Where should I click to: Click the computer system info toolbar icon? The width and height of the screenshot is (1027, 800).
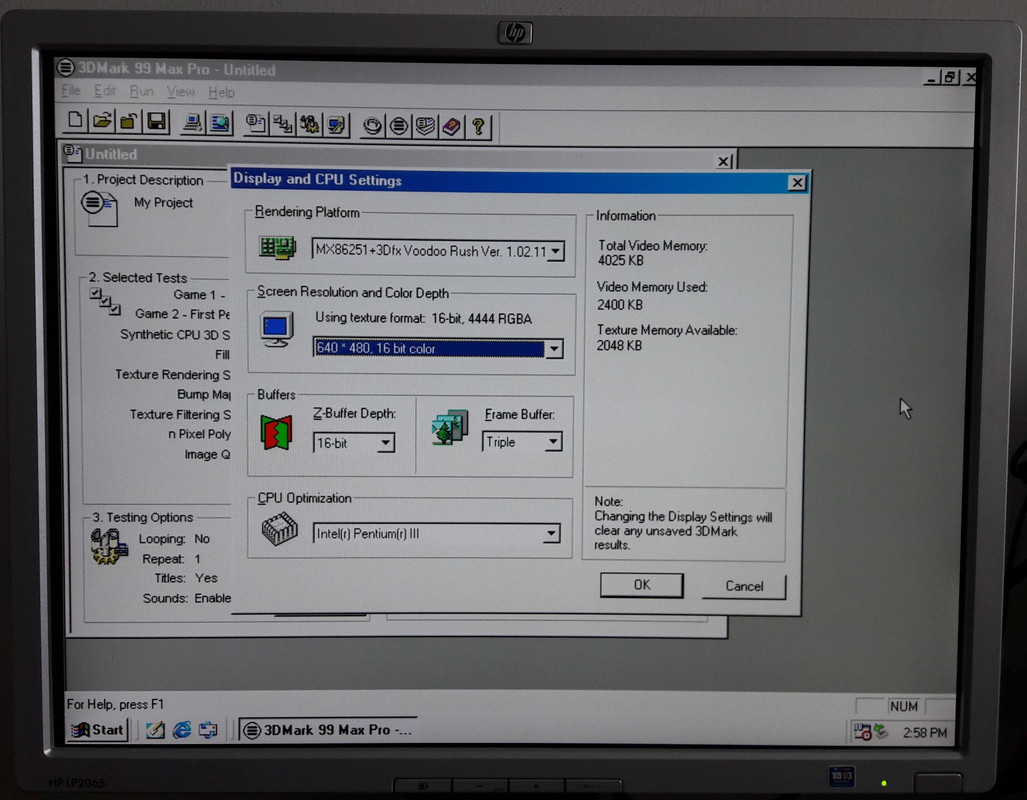click(x=192, y=123)
